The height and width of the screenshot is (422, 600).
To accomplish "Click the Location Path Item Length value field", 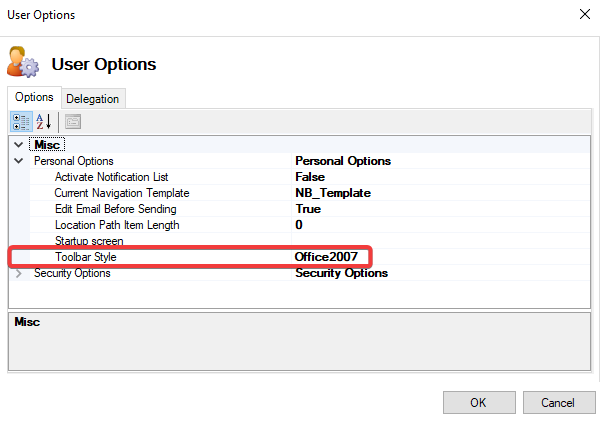I will pos(440,225).
